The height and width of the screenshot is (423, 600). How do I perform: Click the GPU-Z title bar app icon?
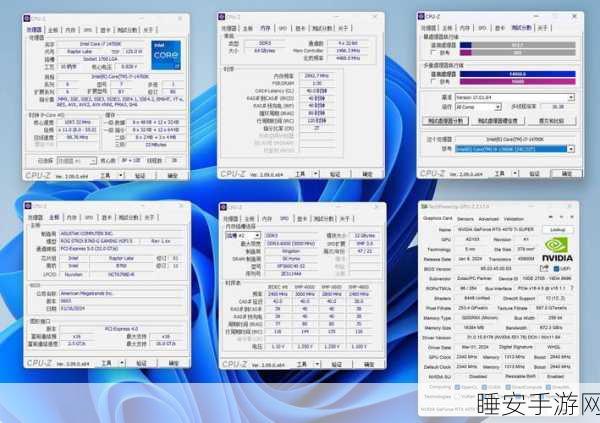[x=424, y=206]
